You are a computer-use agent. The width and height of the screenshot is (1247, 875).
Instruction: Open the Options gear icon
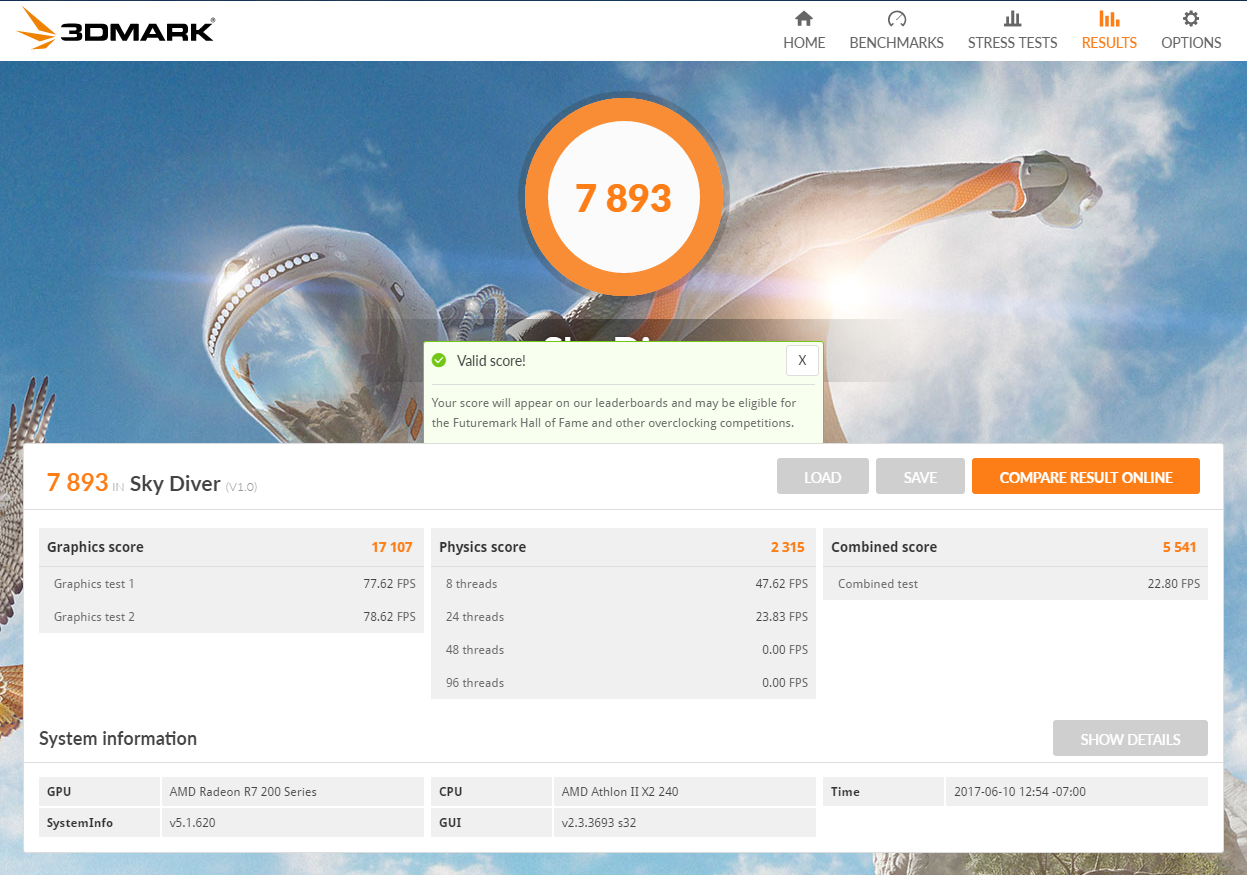coord(1191,19)
